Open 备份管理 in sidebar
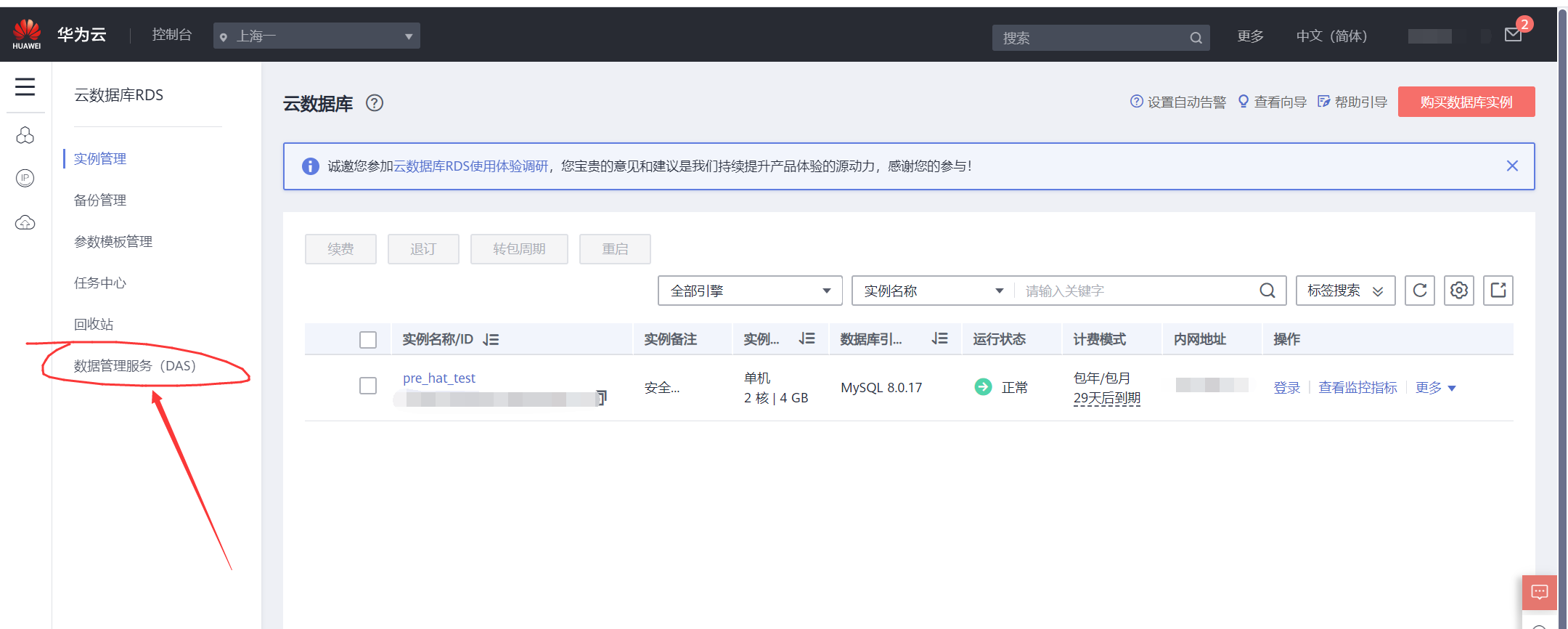Image resolution: width=1568 pixels, height=629 pixels. [x=100, y=200]
